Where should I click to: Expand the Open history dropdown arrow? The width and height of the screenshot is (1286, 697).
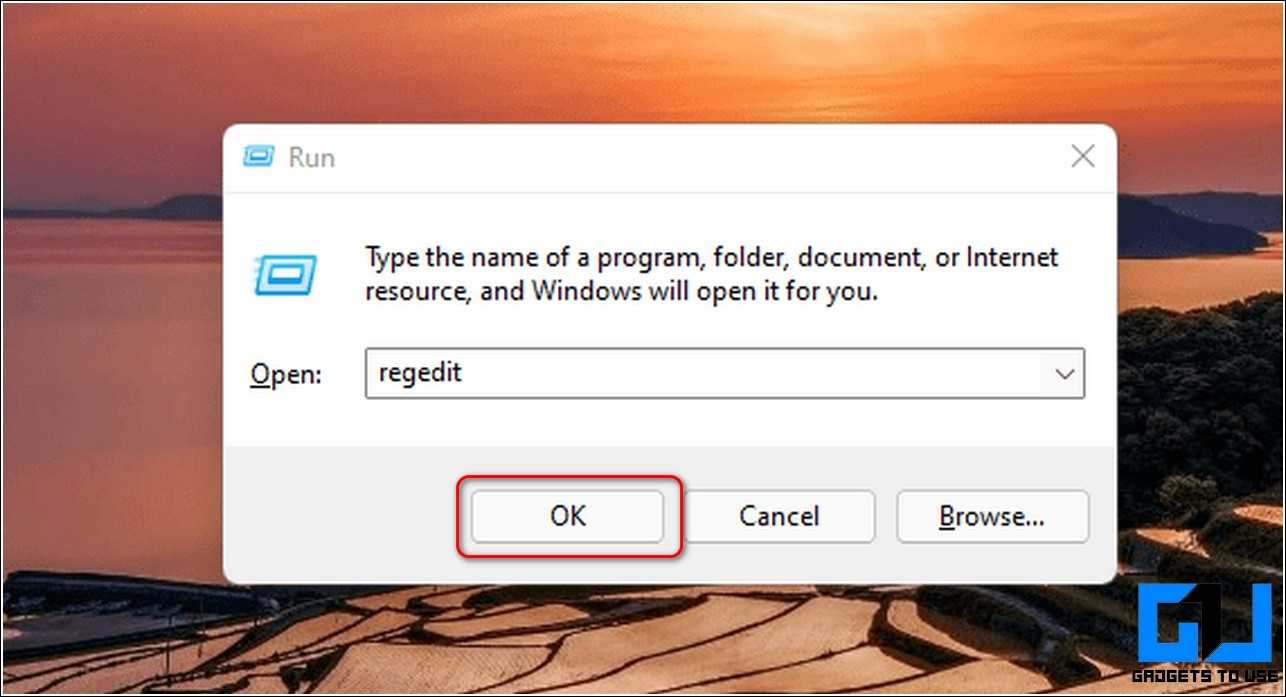[1064, 374]
